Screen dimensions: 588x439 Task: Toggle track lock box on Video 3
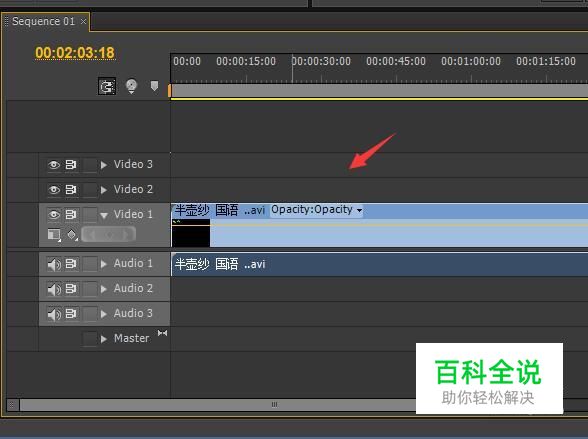[90, 165]
